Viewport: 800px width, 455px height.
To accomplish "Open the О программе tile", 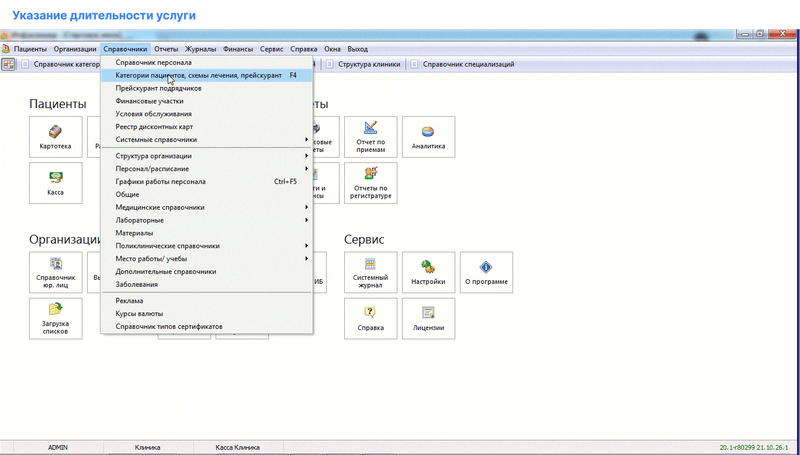I will pos(486,272).
